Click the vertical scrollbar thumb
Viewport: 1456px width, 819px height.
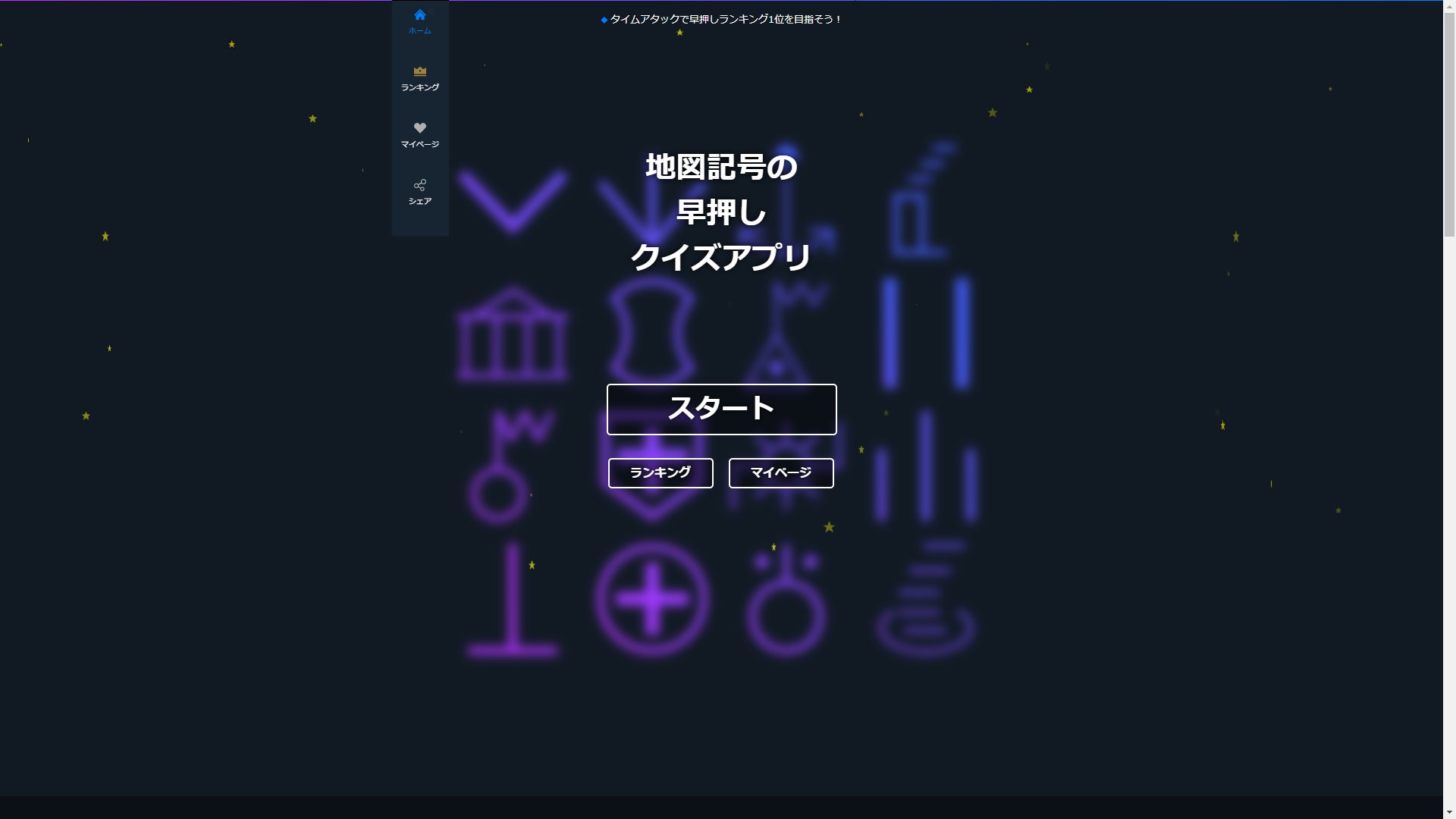[1449, 121]
